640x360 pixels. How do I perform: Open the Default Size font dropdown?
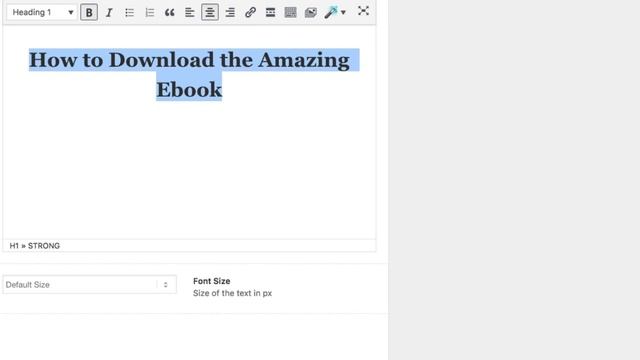tap(89, 284)
